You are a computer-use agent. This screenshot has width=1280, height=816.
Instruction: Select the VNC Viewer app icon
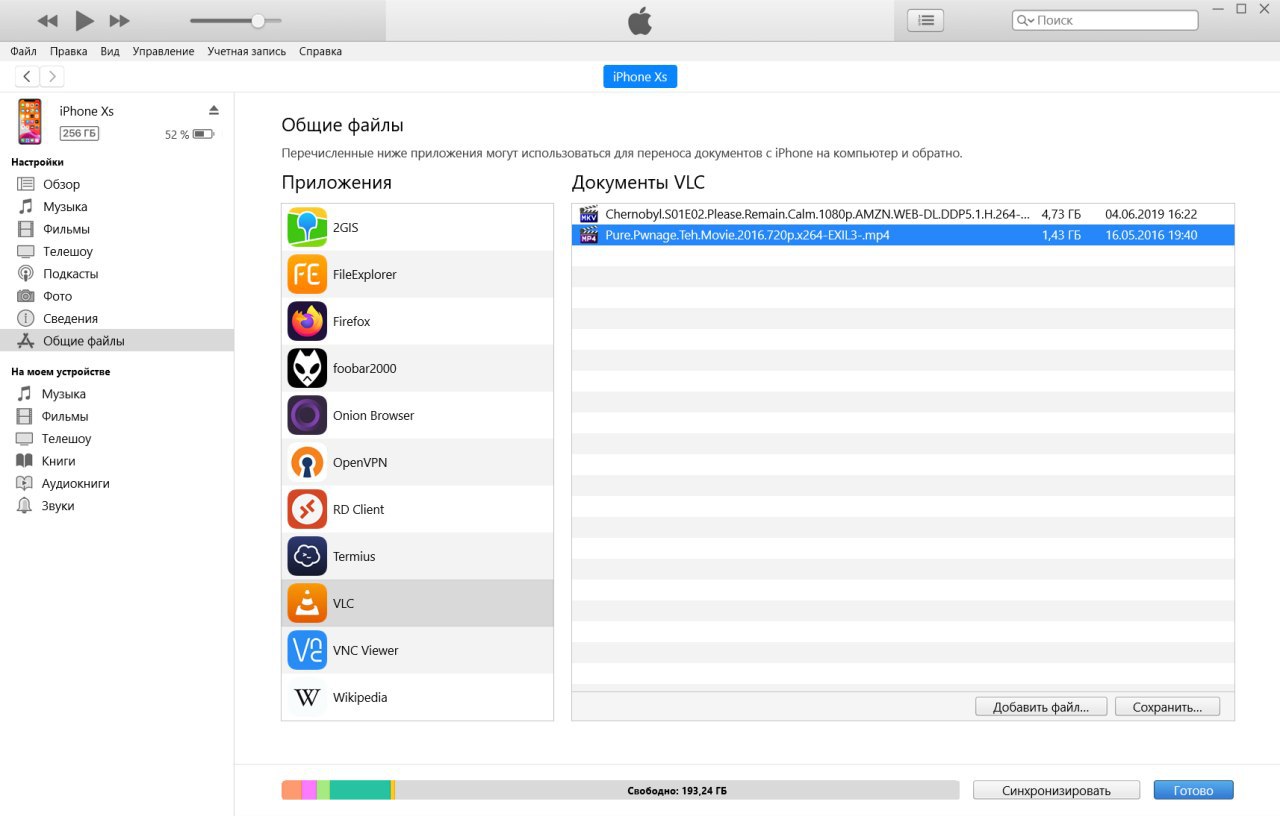coord(307,650)
